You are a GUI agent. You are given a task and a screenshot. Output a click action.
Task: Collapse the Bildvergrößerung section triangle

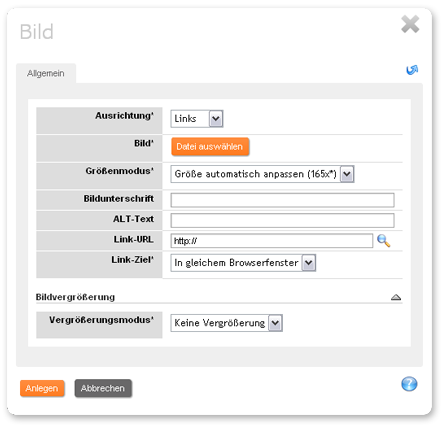(x=396, y=297)
